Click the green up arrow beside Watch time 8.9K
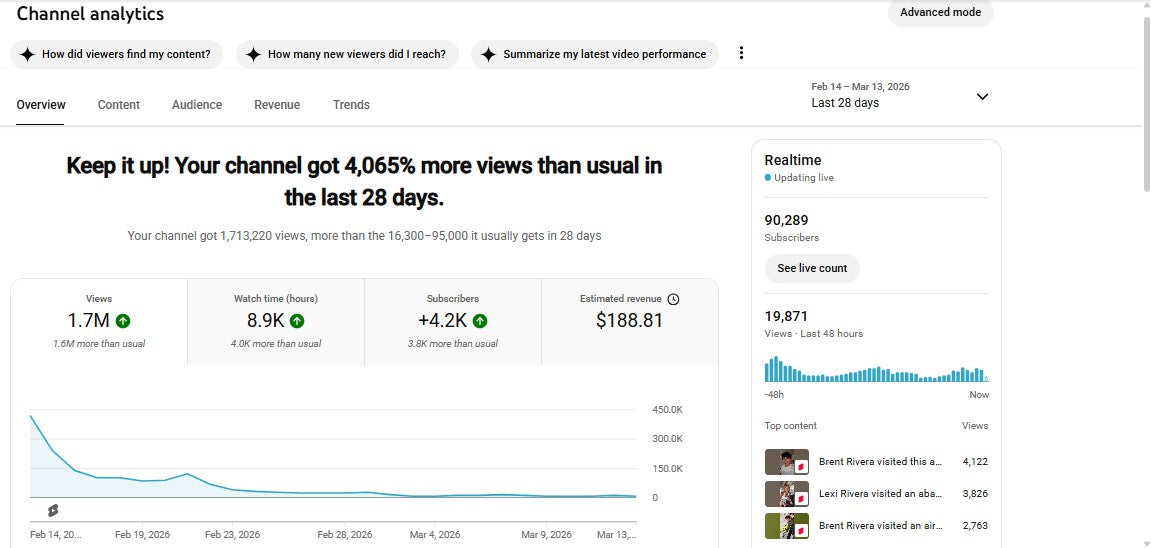1151x548 pixels. (297, 321)
